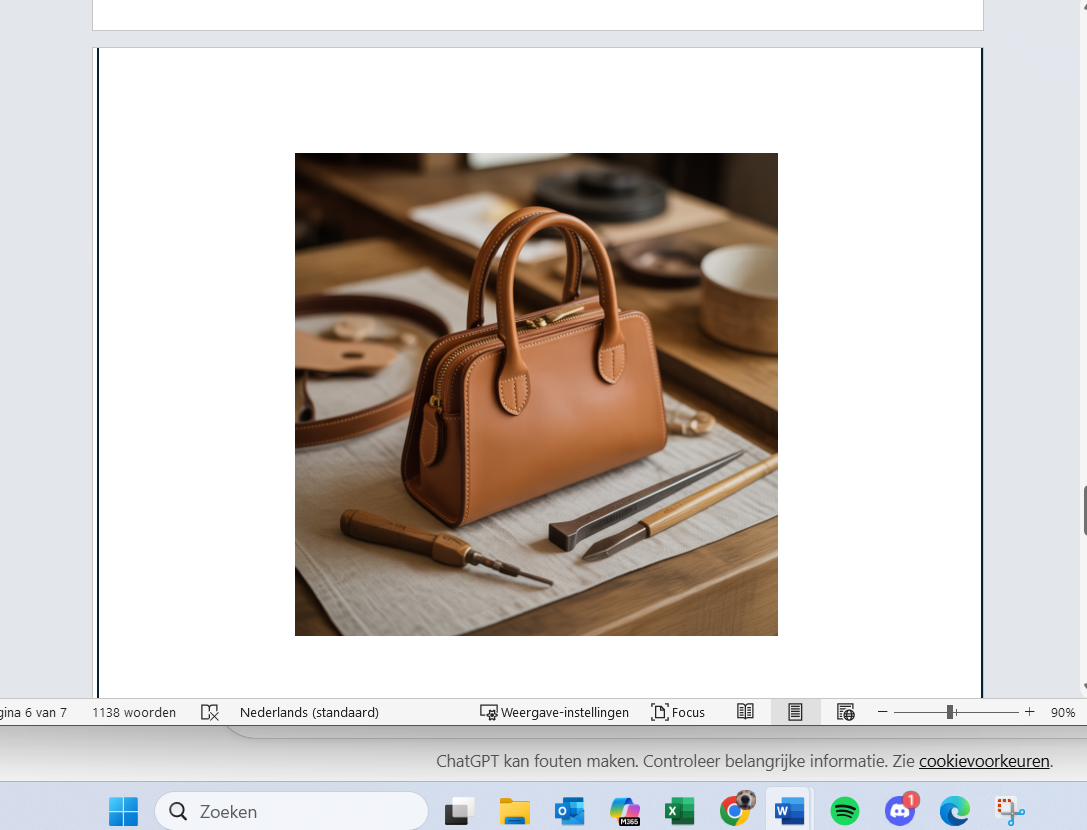The height and width of the screenshot is (830, 1087).
Task: Select the leather handbag image
Action: click(x=536, y=394)
